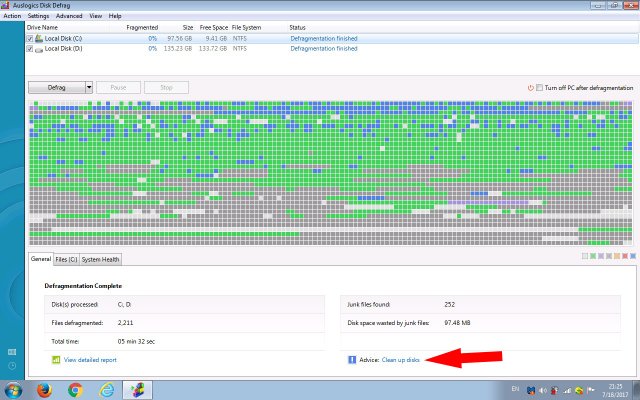The image size is (640, 400).
Task: Click the red power icon near Turn off PC
Action: click(531, 88)
